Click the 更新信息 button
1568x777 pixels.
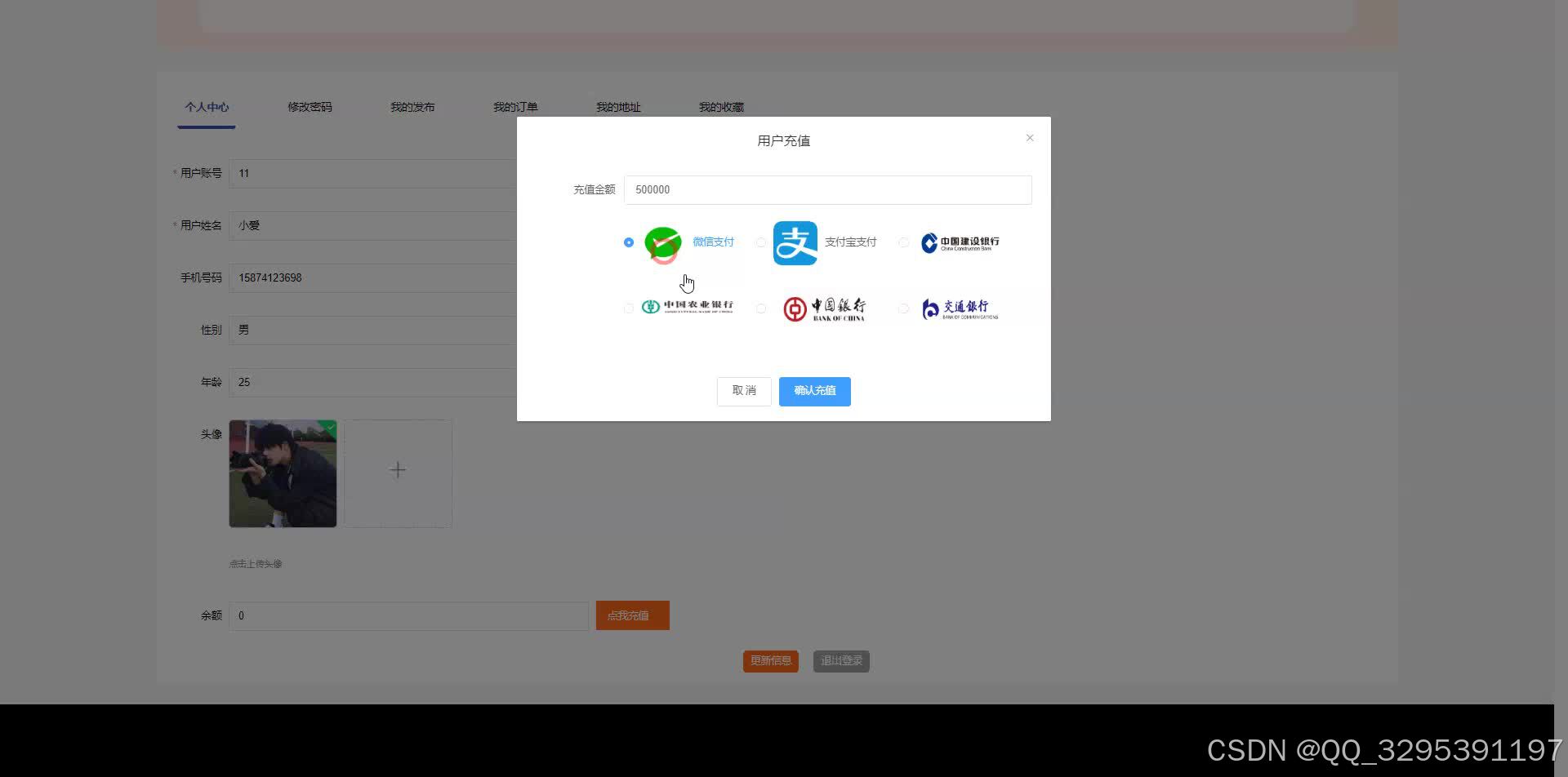tap(771, 661)
